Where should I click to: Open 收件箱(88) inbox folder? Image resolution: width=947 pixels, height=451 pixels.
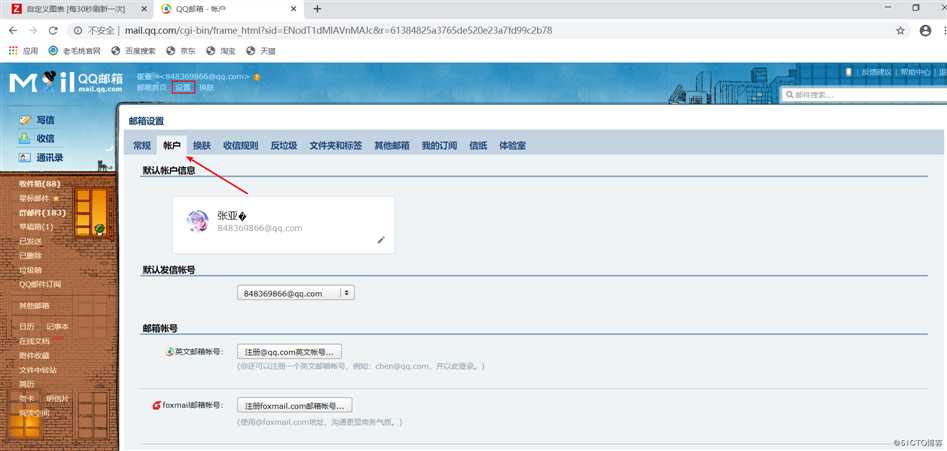[x=39, y=184]
